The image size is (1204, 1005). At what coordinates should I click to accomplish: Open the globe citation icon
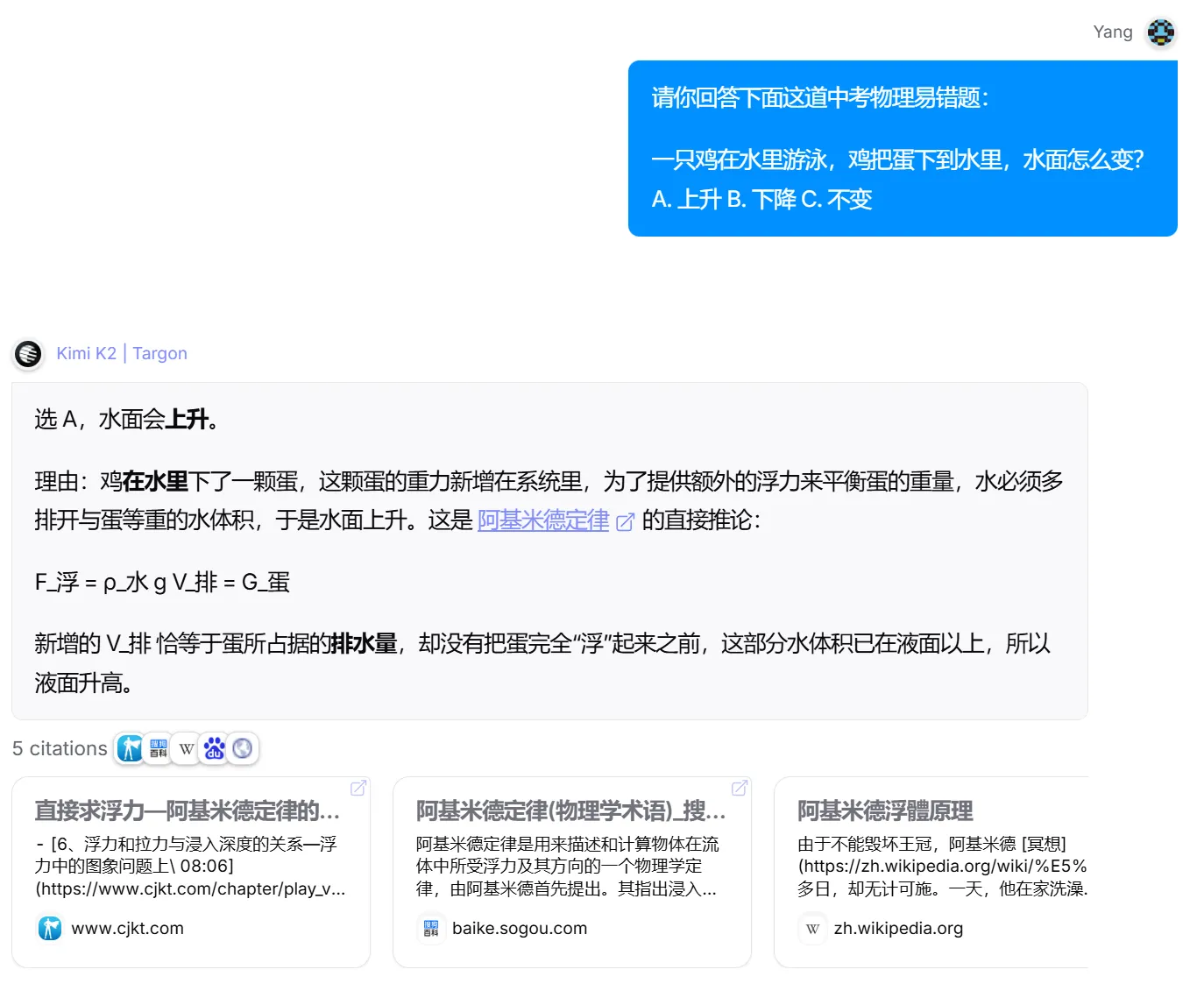pos(243,748)
